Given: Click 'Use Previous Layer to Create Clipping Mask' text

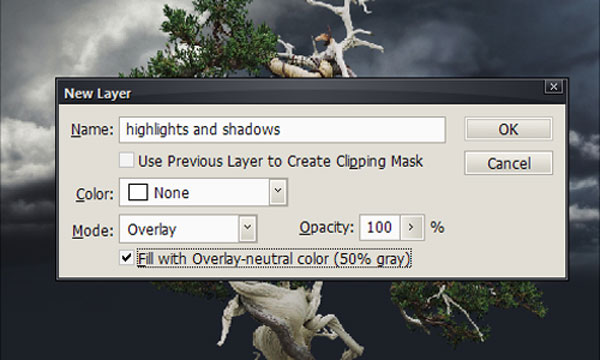Looking at the screenshot, I should 280,161.
